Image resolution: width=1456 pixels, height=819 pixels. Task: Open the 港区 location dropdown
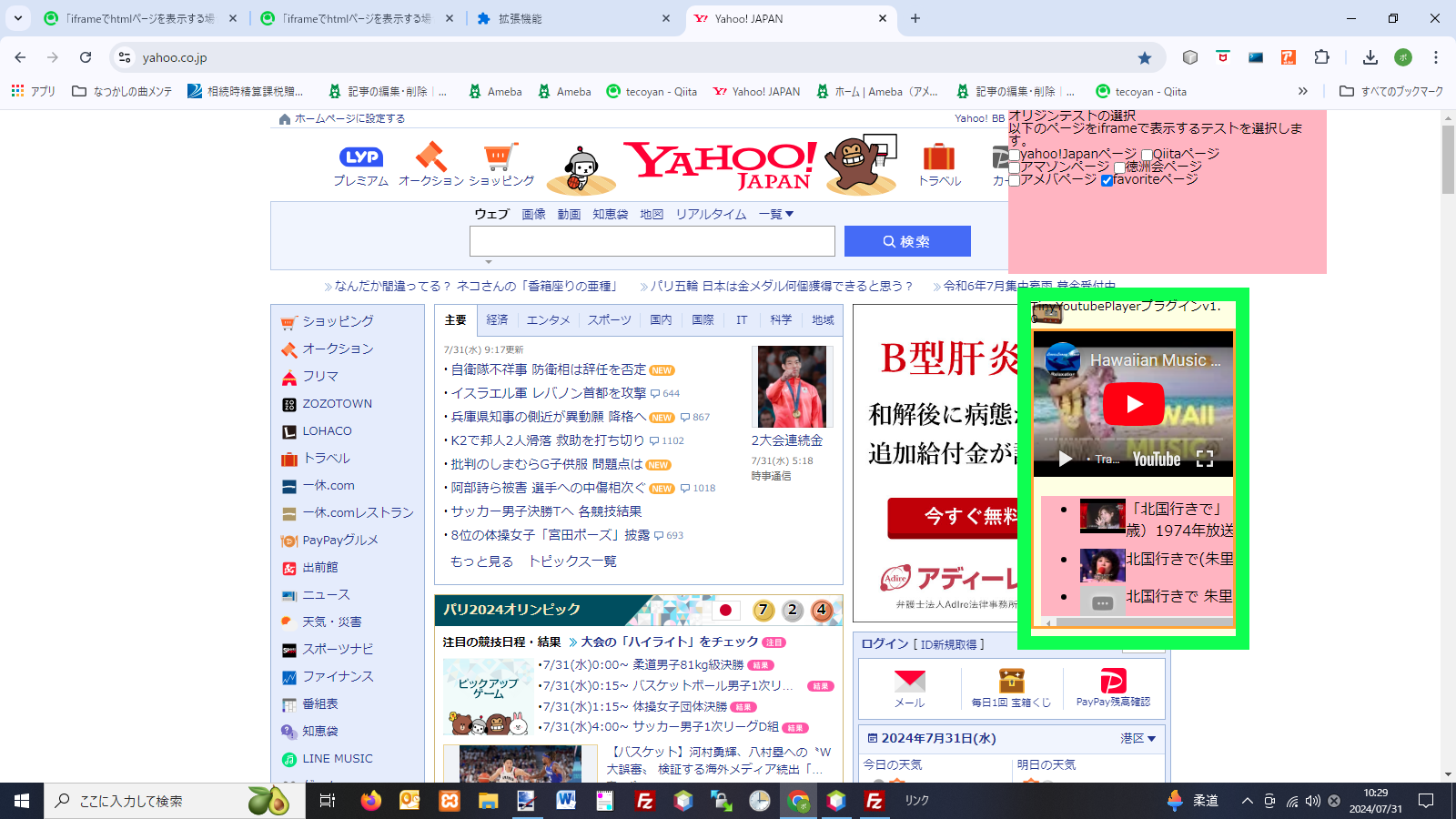pos(1138,739)
